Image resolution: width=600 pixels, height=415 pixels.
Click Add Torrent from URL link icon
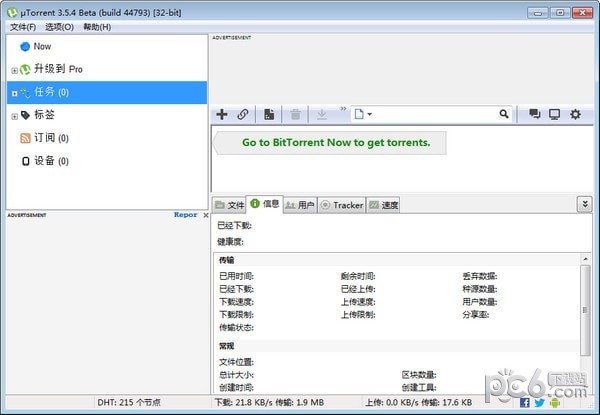[x=243, y=114]
